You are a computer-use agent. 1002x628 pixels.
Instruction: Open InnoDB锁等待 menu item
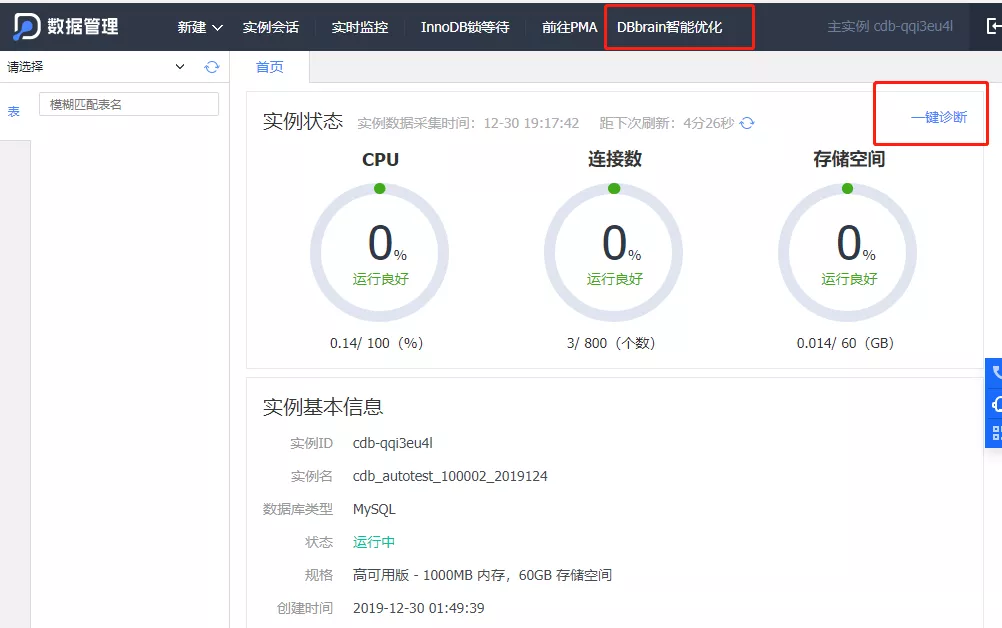tap(465, 27)
